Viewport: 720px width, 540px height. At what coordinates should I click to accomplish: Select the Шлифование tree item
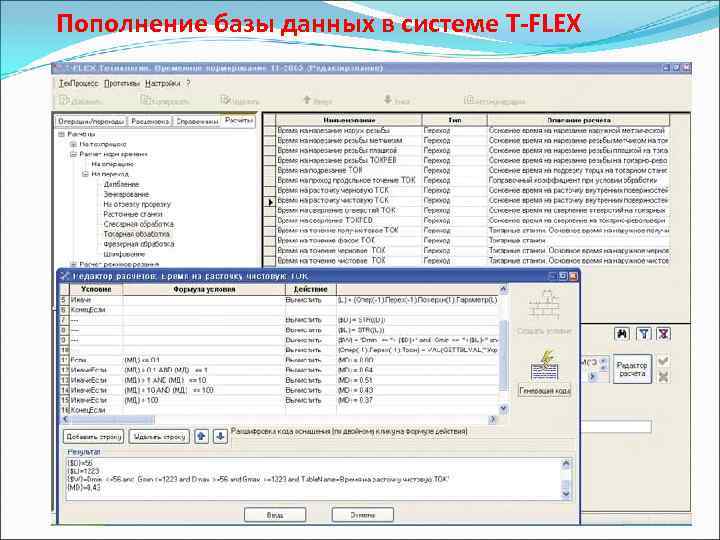point(124,254)
